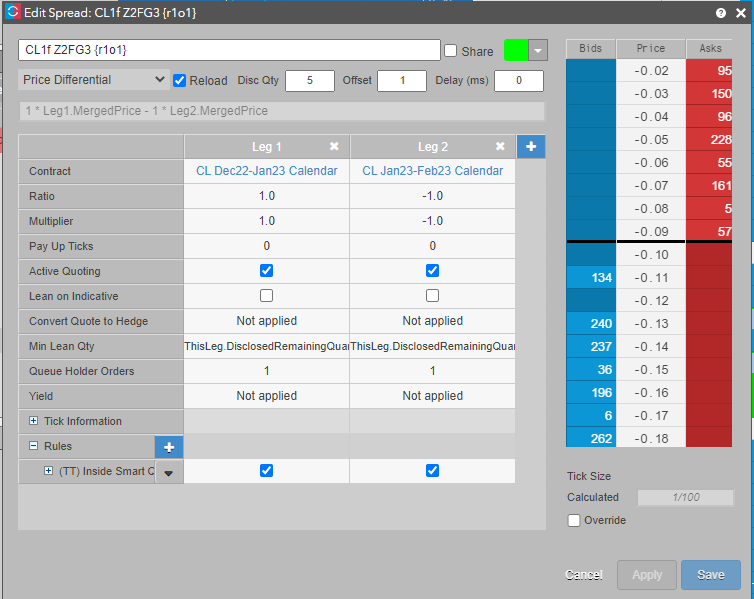754x599 pixels.
Task: Click the ask quantity 150 at -0.03
Action: coord(709,93)
